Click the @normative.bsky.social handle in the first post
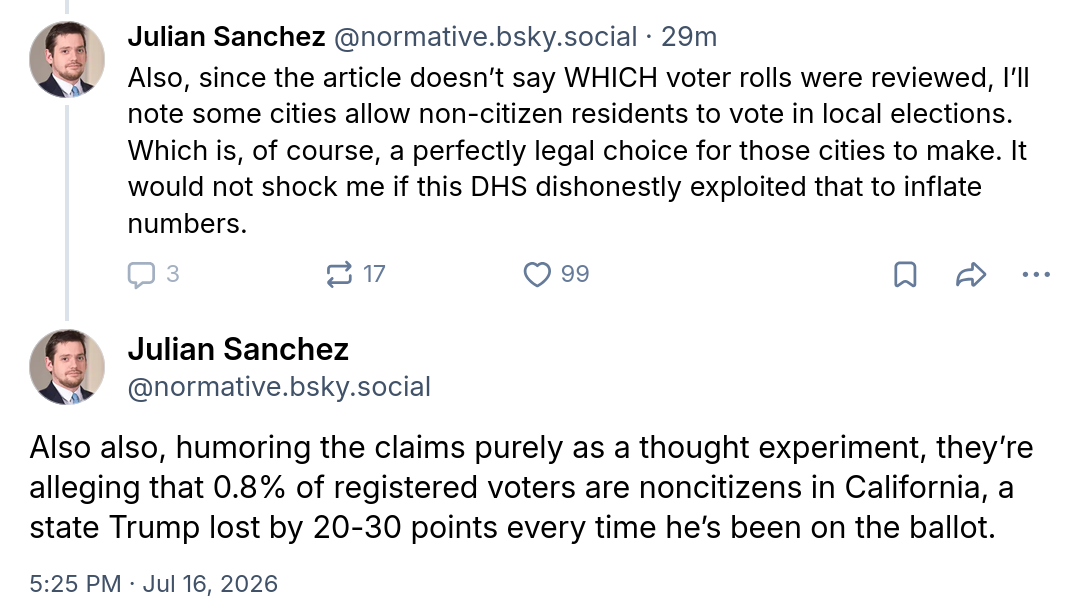 coord(485,37)
